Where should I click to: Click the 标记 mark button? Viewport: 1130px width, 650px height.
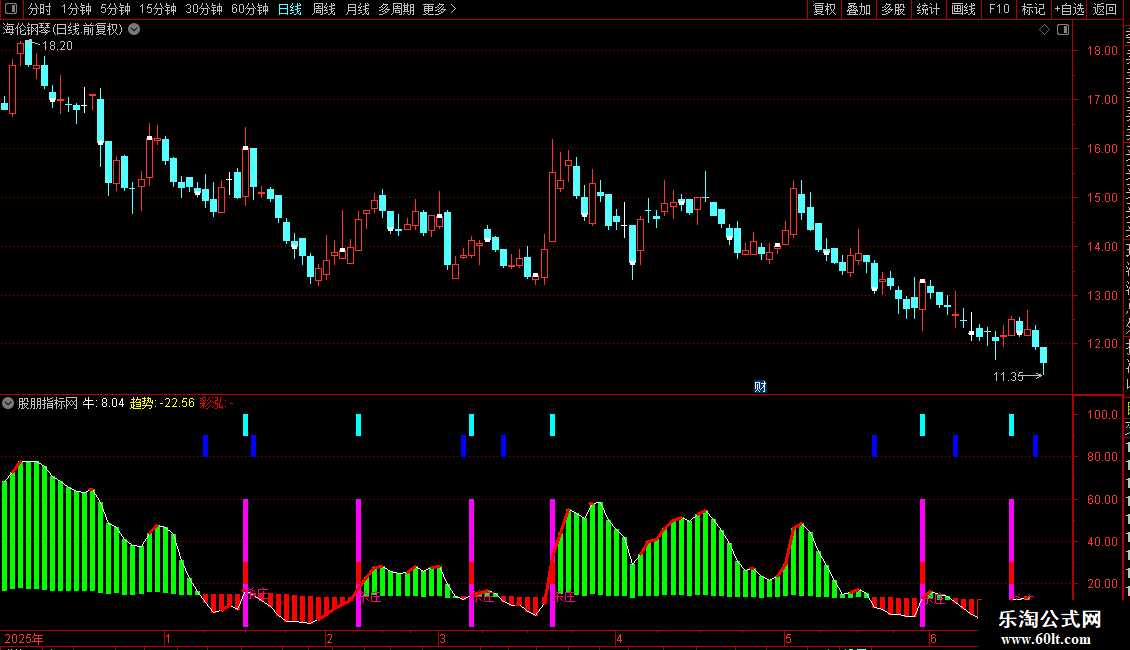[x=1033, y=9]
